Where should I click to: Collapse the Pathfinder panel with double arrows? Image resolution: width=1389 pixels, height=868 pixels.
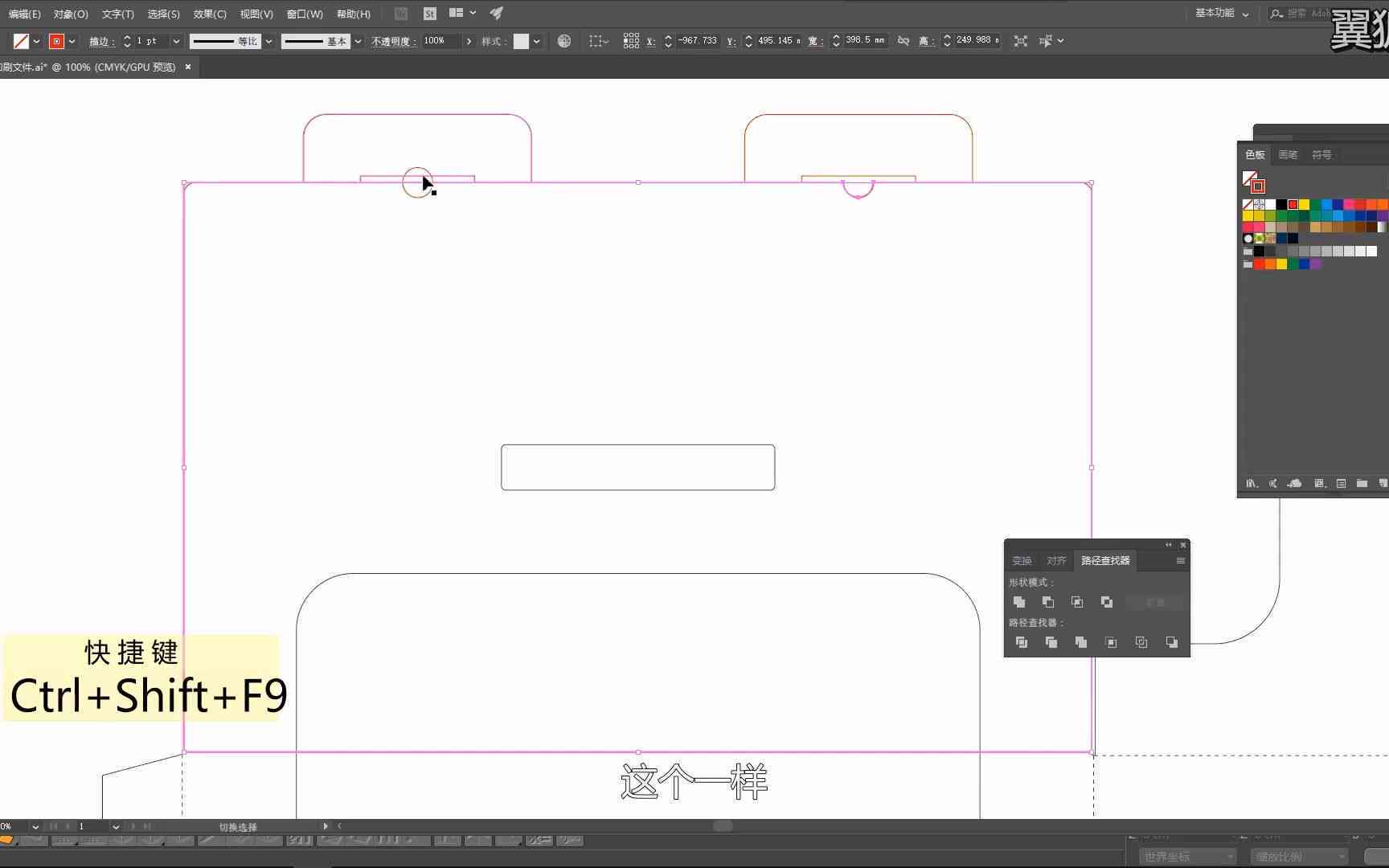(1169, 545)
